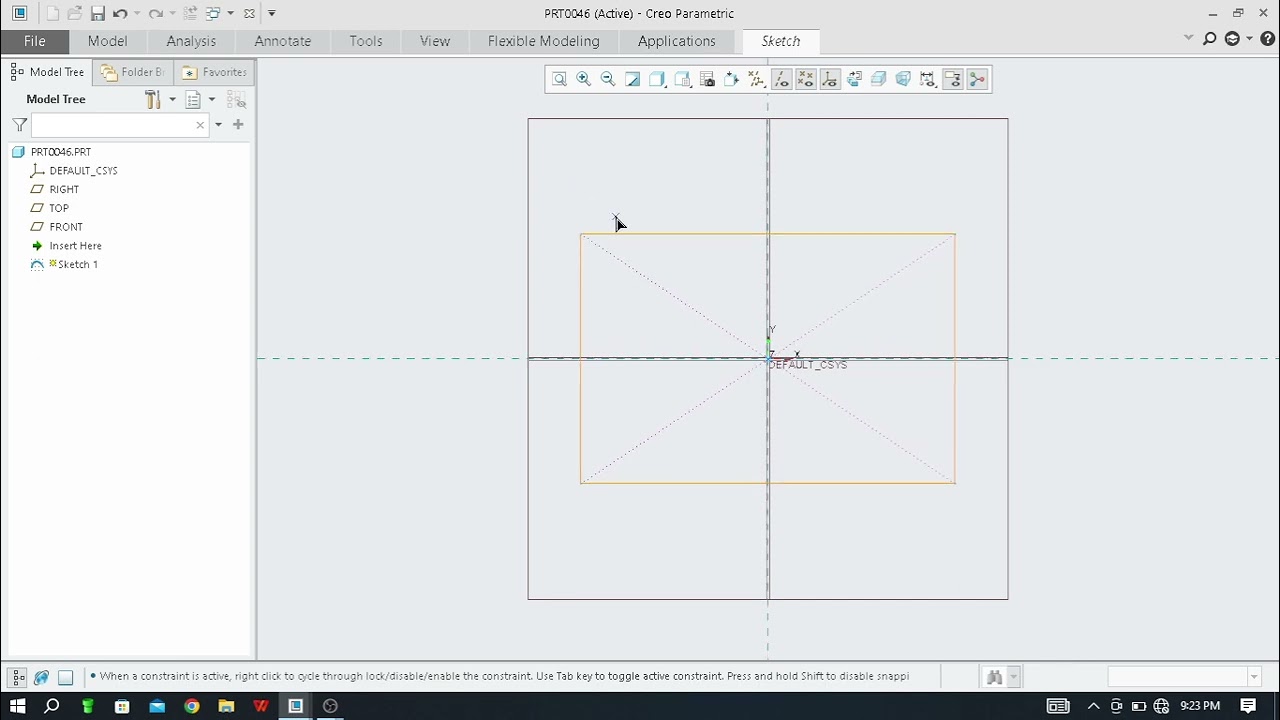This screenshot has height=720, width=1280.
Task: Select the RIGHT datum plane
Action: point(64,189)
